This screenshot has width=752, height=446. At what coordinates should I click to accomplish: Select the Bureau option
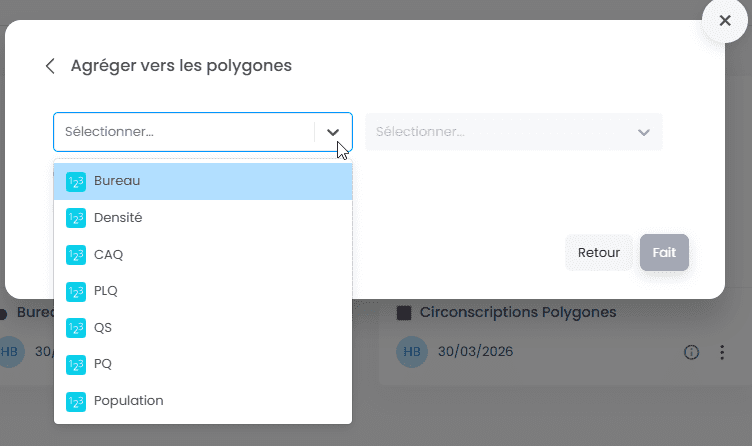pos(203,181)
